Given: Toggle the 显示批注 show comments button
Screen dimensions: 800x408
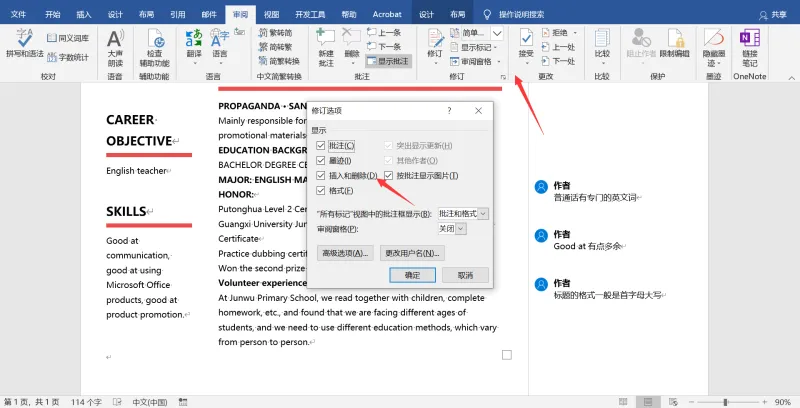Looking at the screenshot, I should [388, 61].
